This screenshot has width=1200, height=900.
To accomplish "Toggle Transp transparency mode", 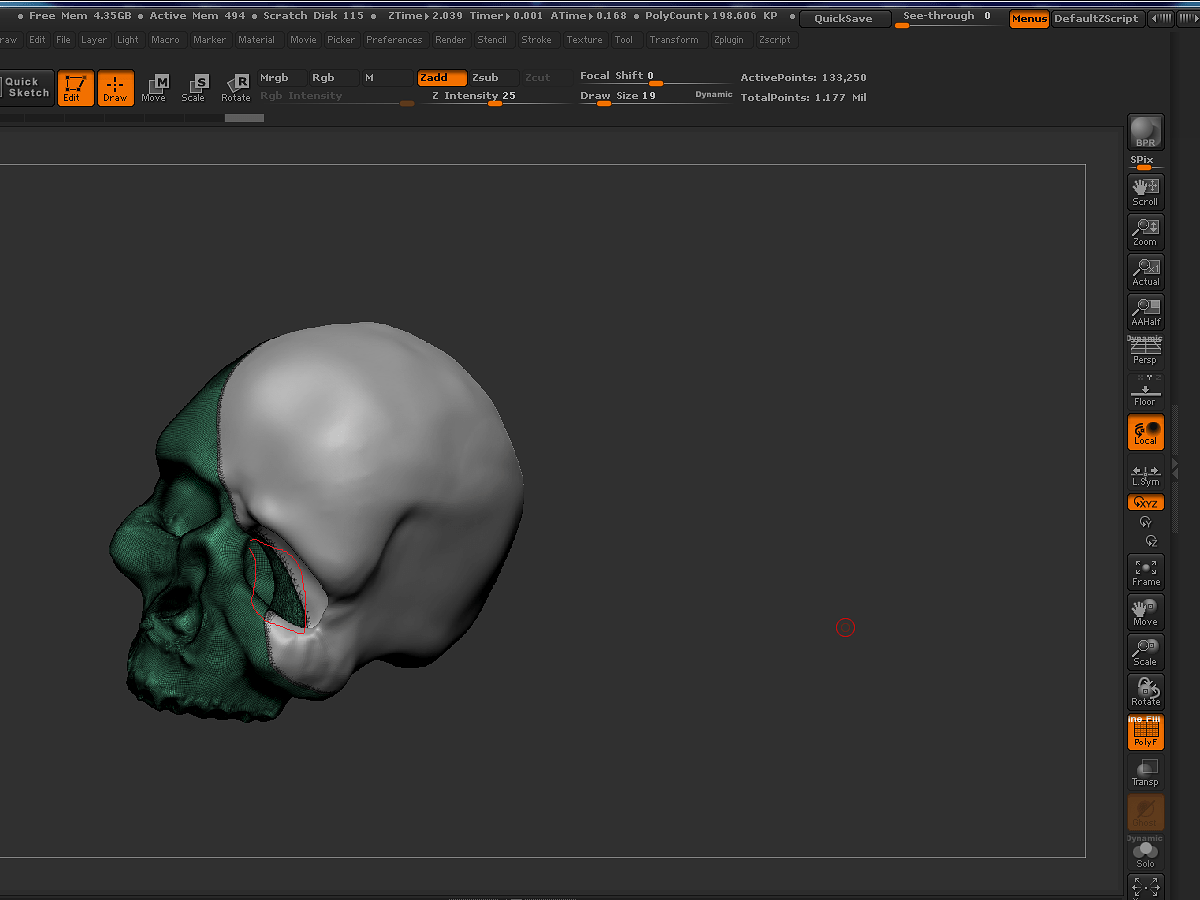I will point(1146,772).
